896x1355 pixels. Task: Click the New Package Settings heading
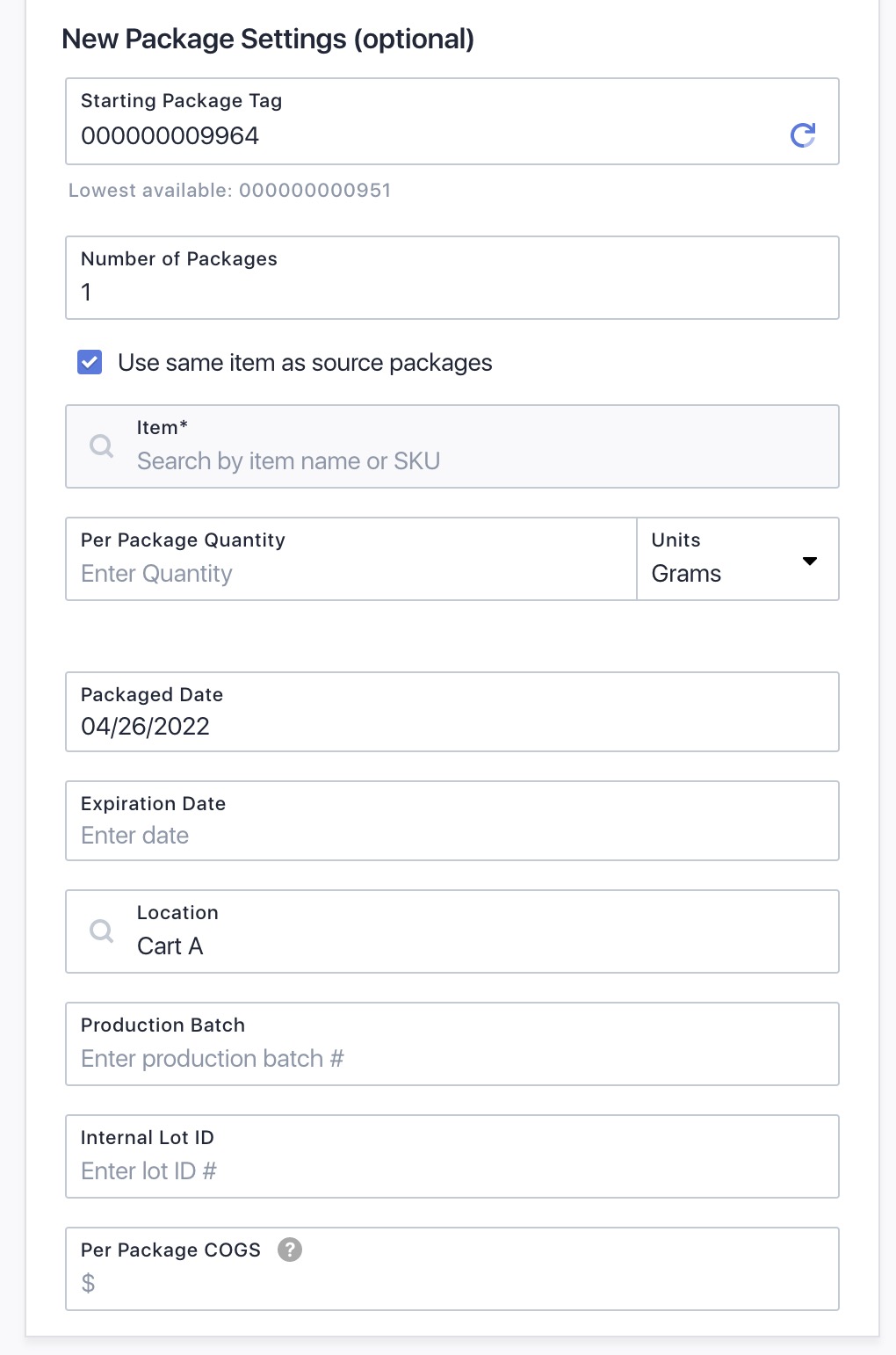[x=268, y=39]
